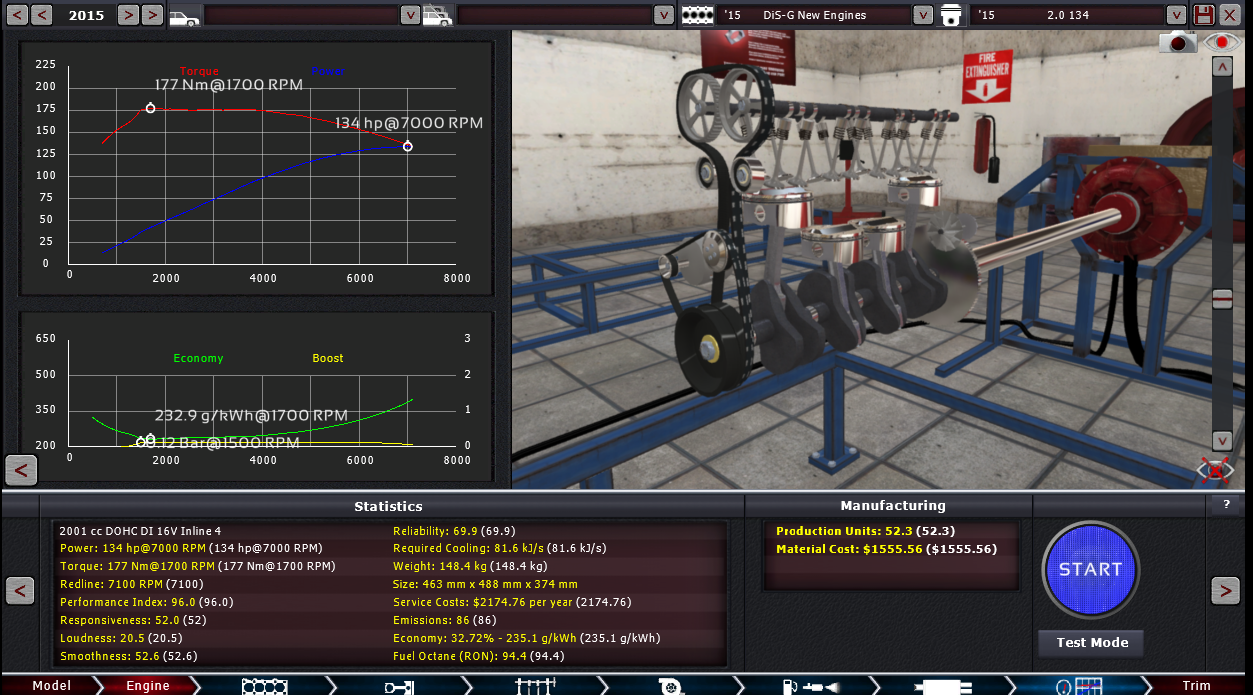Jump forward with the outer-right year arrow

tap(151, 15)
